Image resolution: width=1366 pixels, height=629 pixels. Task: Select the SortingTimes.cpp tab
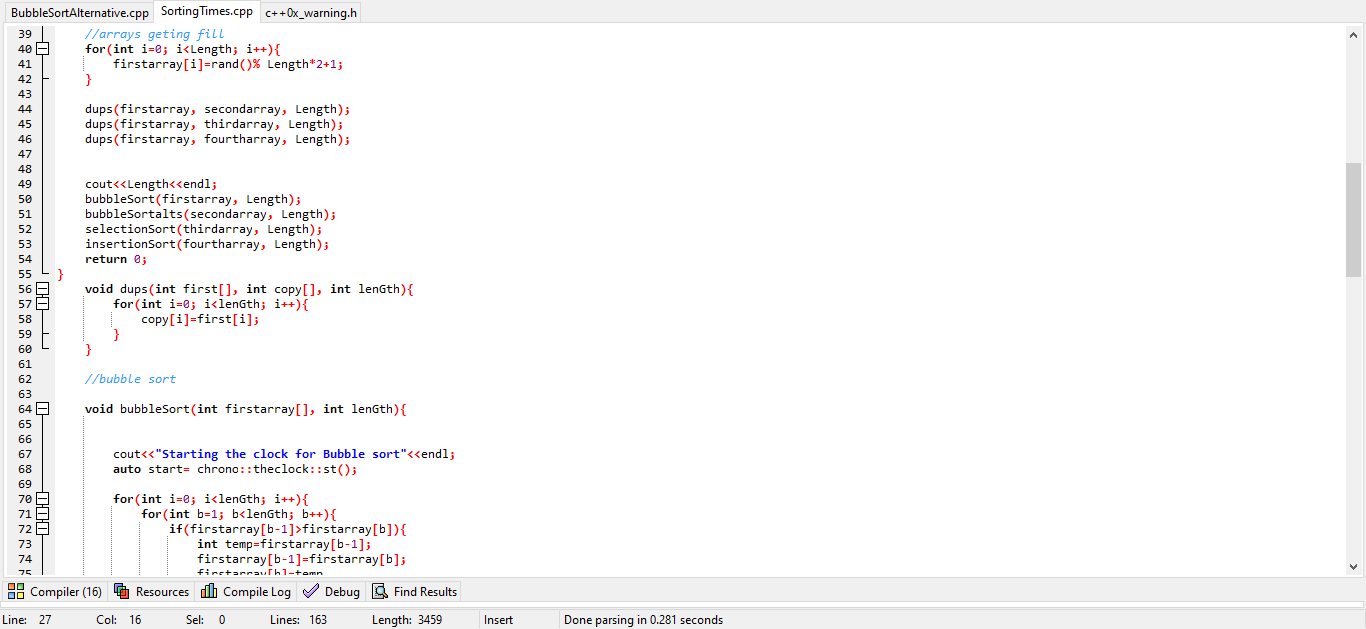point(206,13)
